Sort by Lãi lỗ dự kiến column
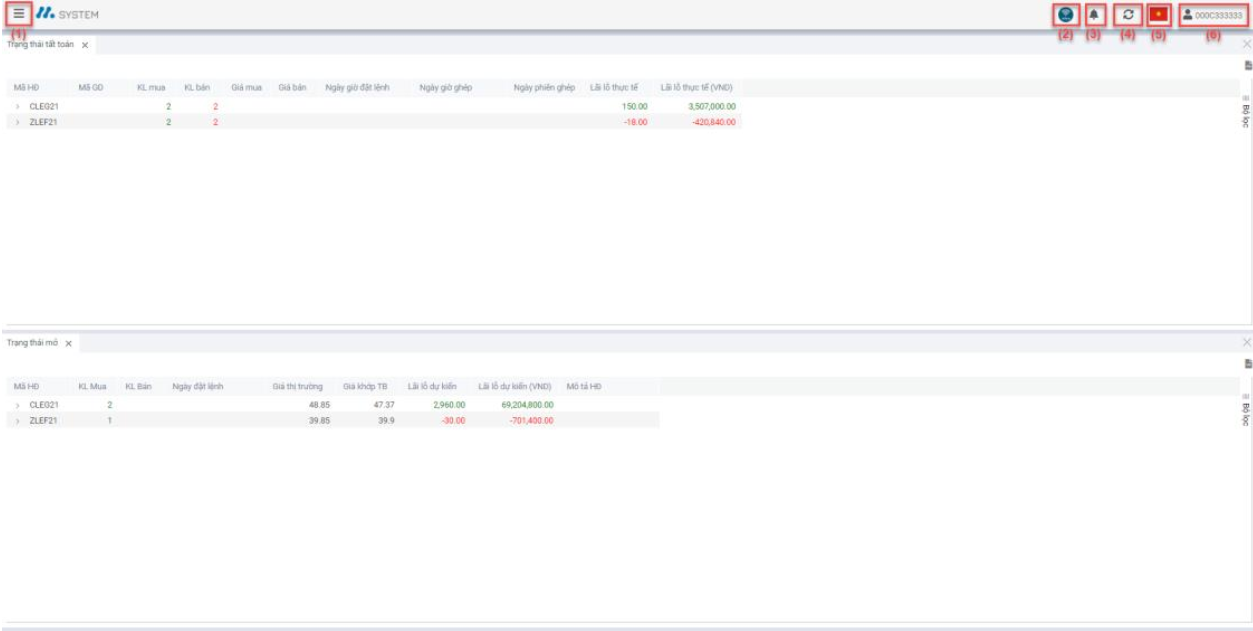The height and width of the screenshot is (631, 1253). pyautogui.click(x=432, y=386)
